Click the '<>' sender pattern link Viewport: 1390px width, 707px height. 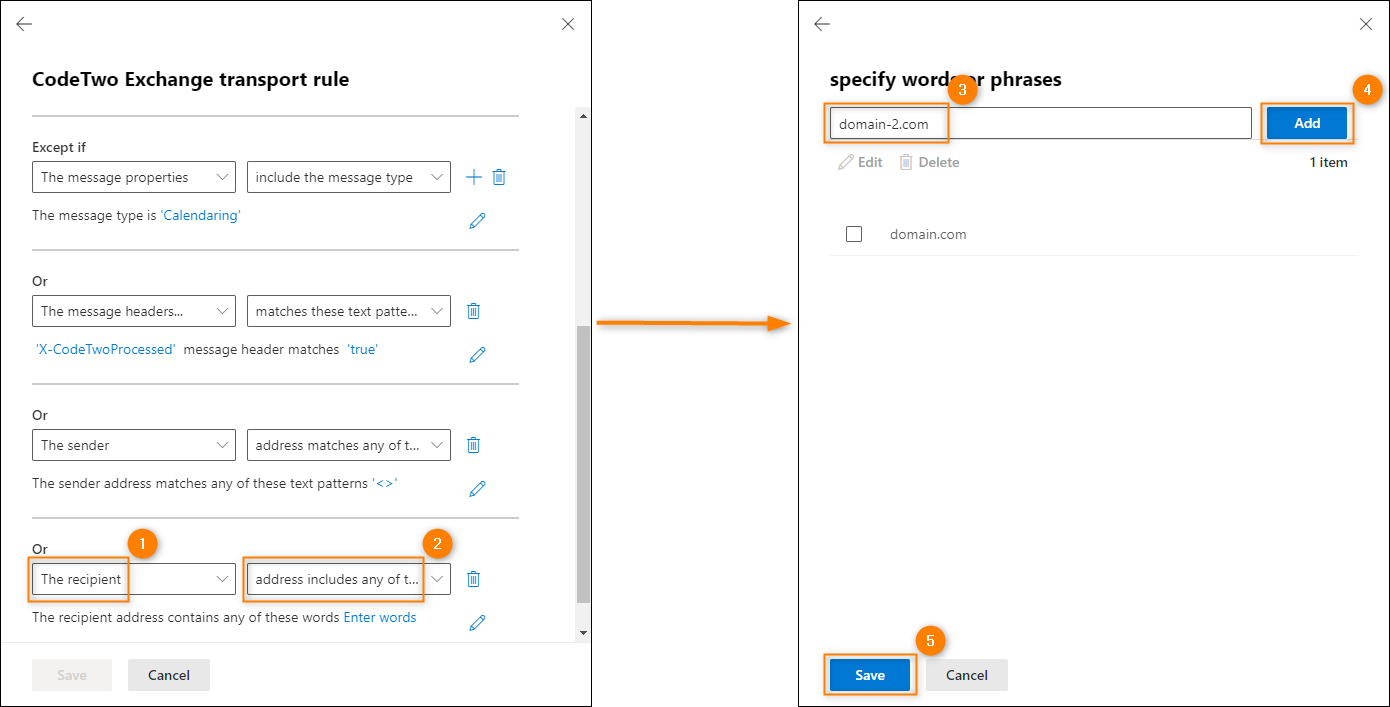(x=385, y=483)
